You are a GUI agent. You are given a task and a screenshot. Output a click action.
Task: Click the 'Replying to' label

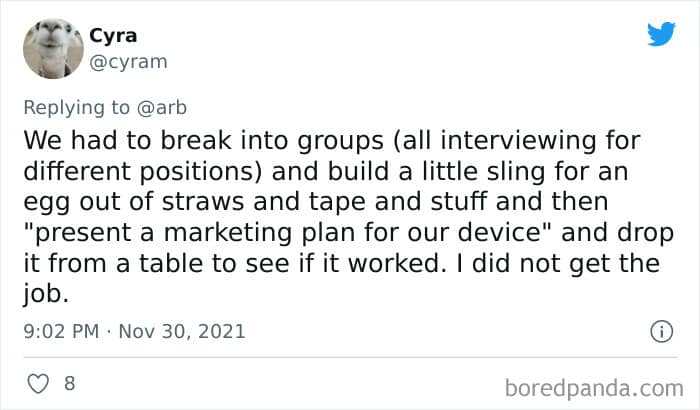pos(77,108)
